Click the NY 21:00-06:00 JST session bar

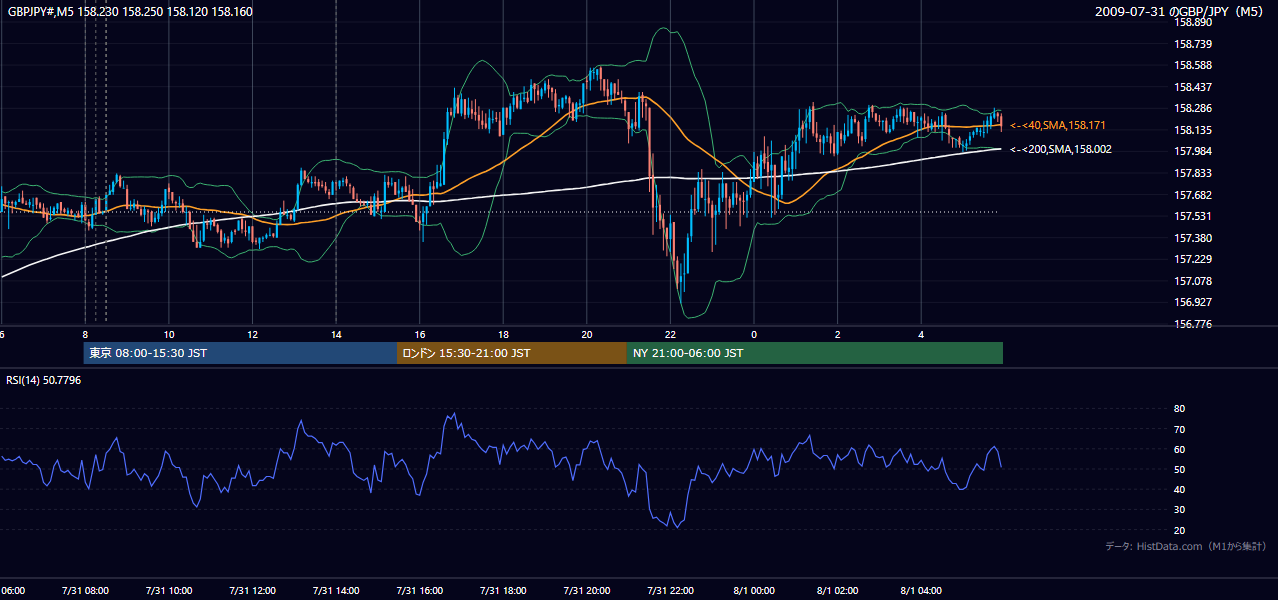point(815,353)
